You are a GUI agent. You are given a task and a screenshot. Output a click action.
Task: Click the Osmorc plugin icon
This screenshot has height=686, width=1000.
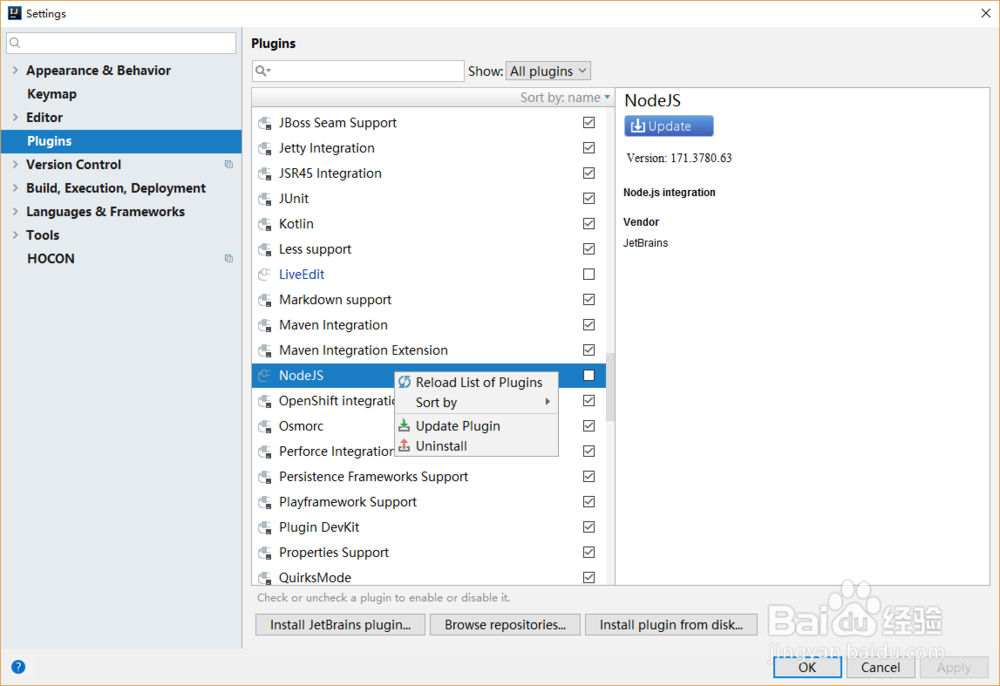(x=265, y=427)
